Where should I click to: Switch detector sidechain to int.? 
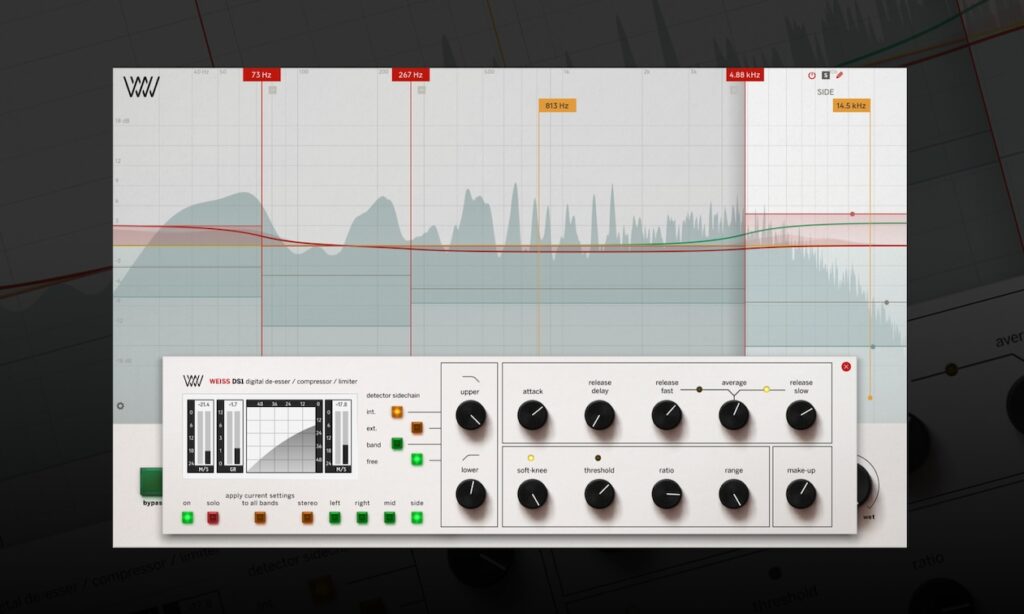click(397, 412)
